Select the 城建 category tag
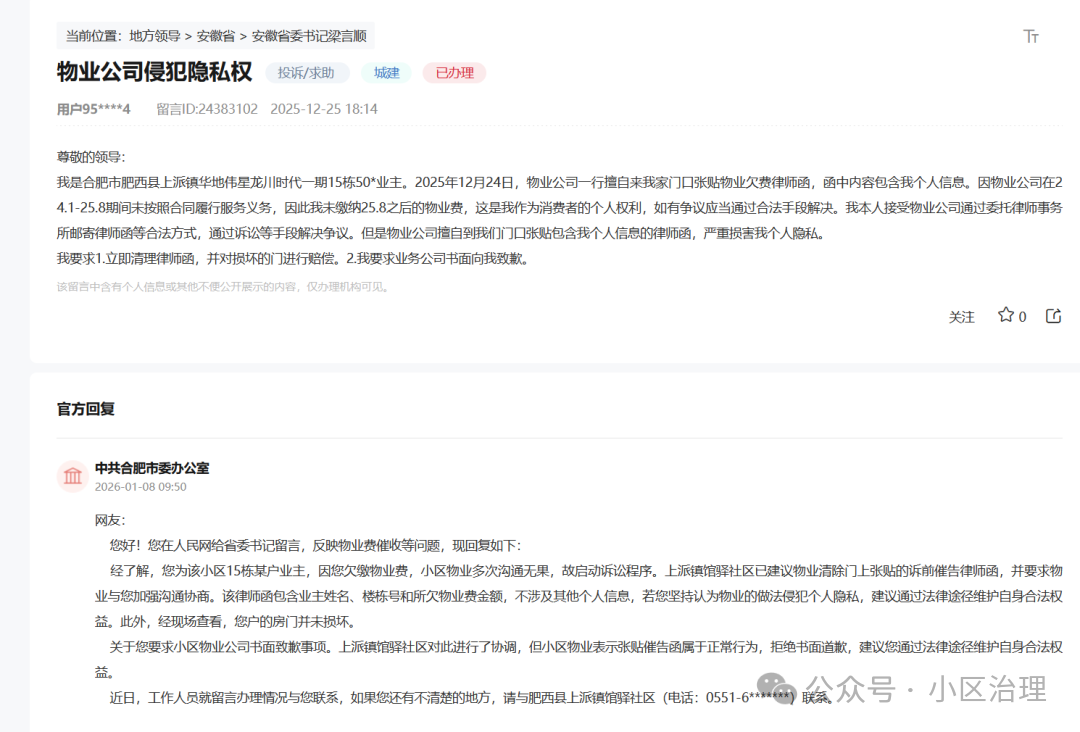The height and width of the screenshot is (732, 1080). [386, 73]
